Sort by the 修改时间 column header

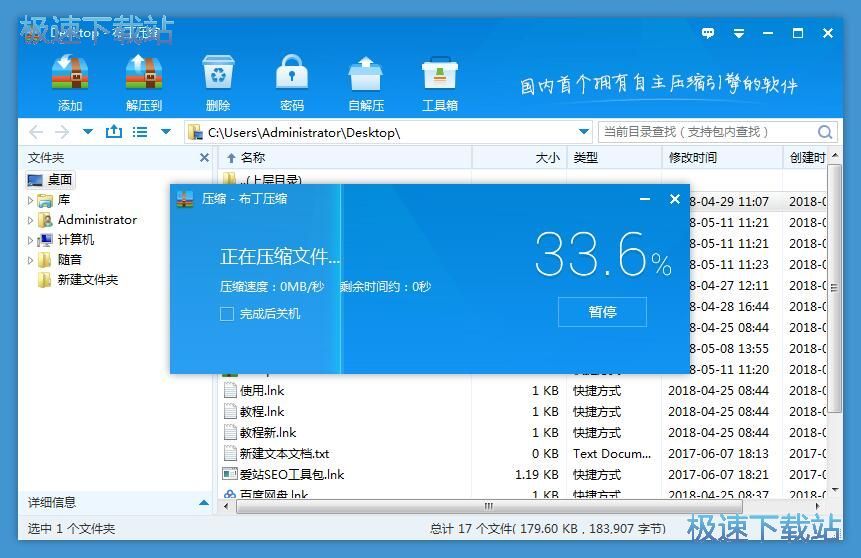[x=722, y=158]
